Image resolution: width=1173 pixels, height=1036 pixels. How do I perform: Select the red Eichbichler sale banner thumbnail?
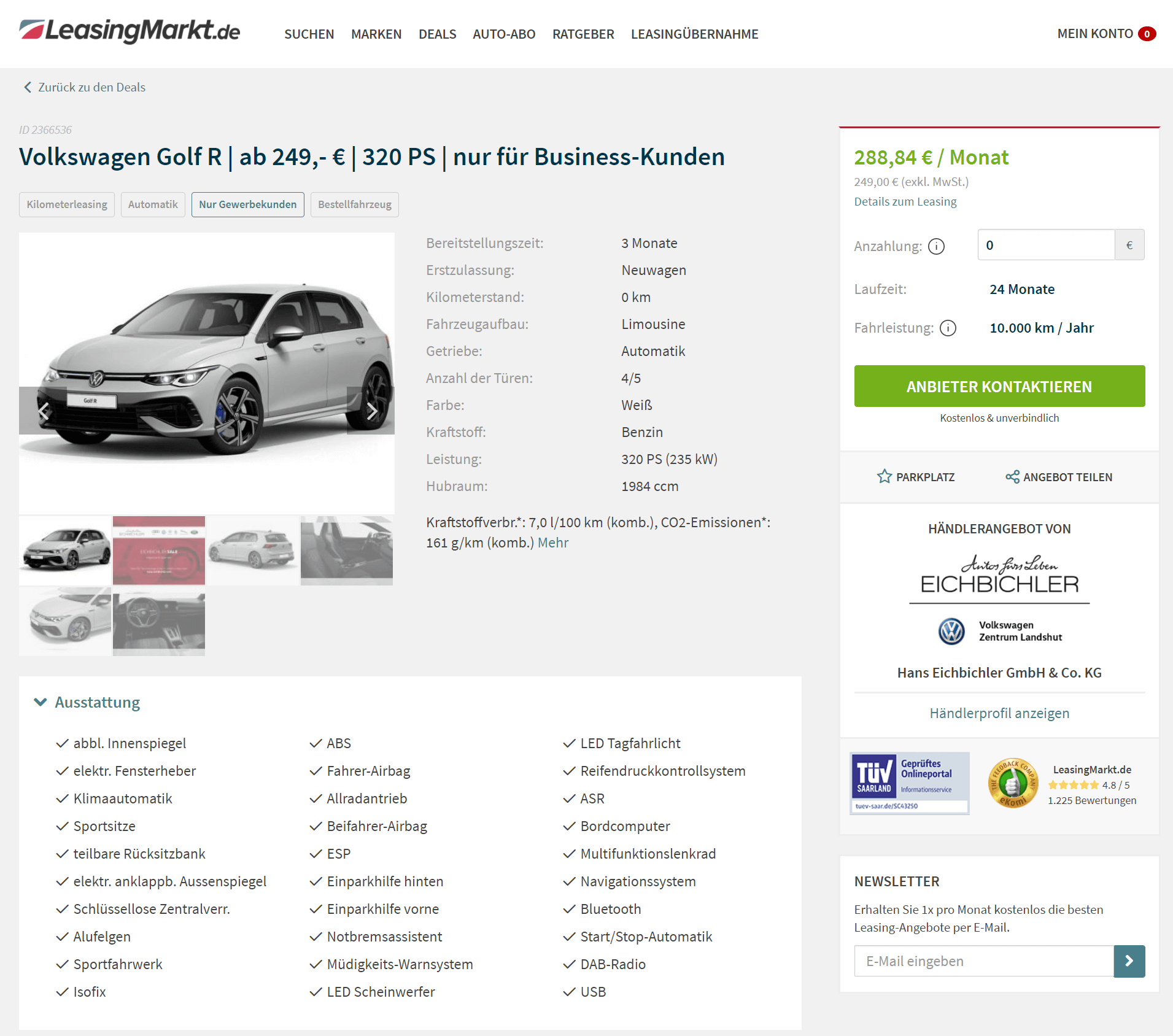click(159, 551)
